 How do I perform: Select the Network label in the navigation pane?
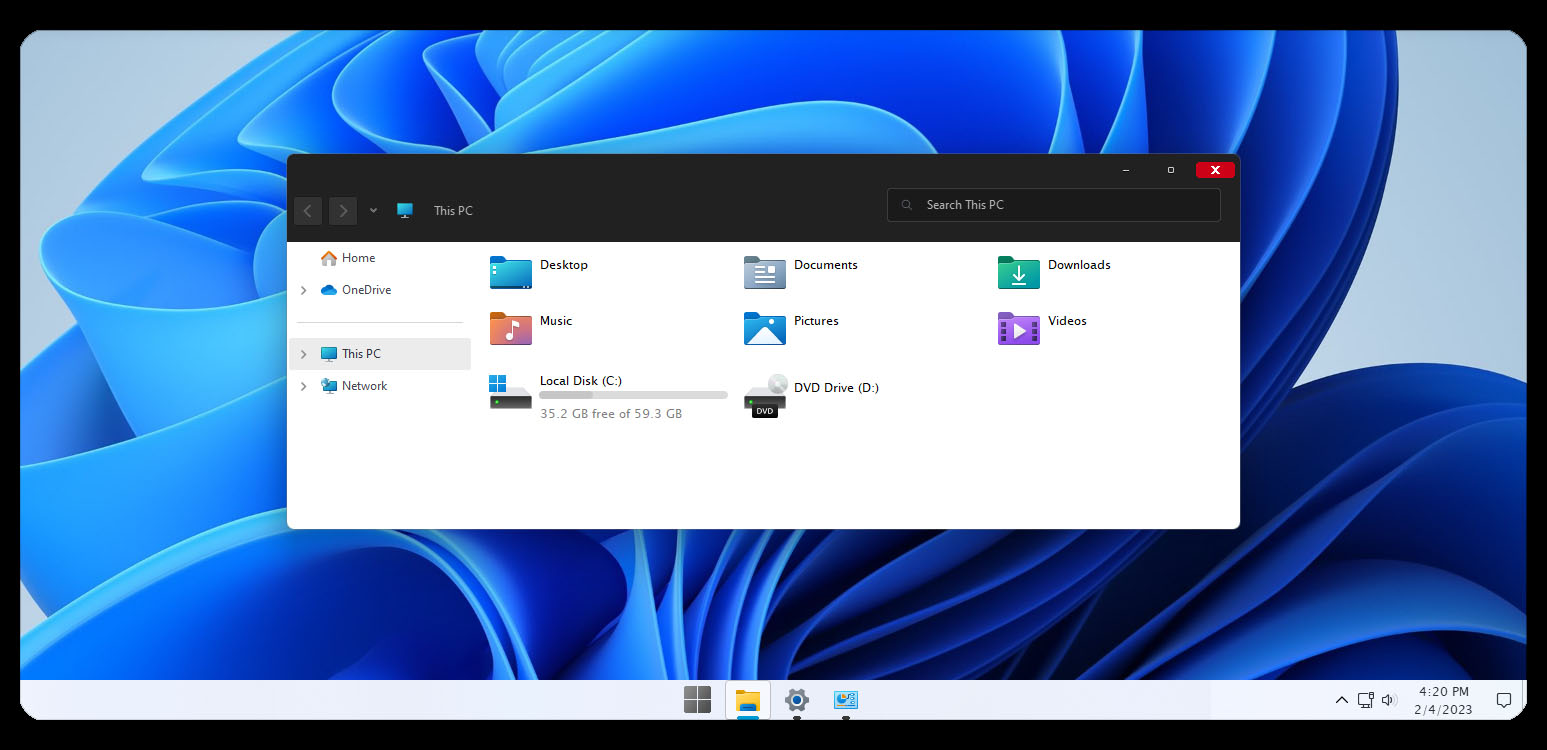[x=365, y=386]
